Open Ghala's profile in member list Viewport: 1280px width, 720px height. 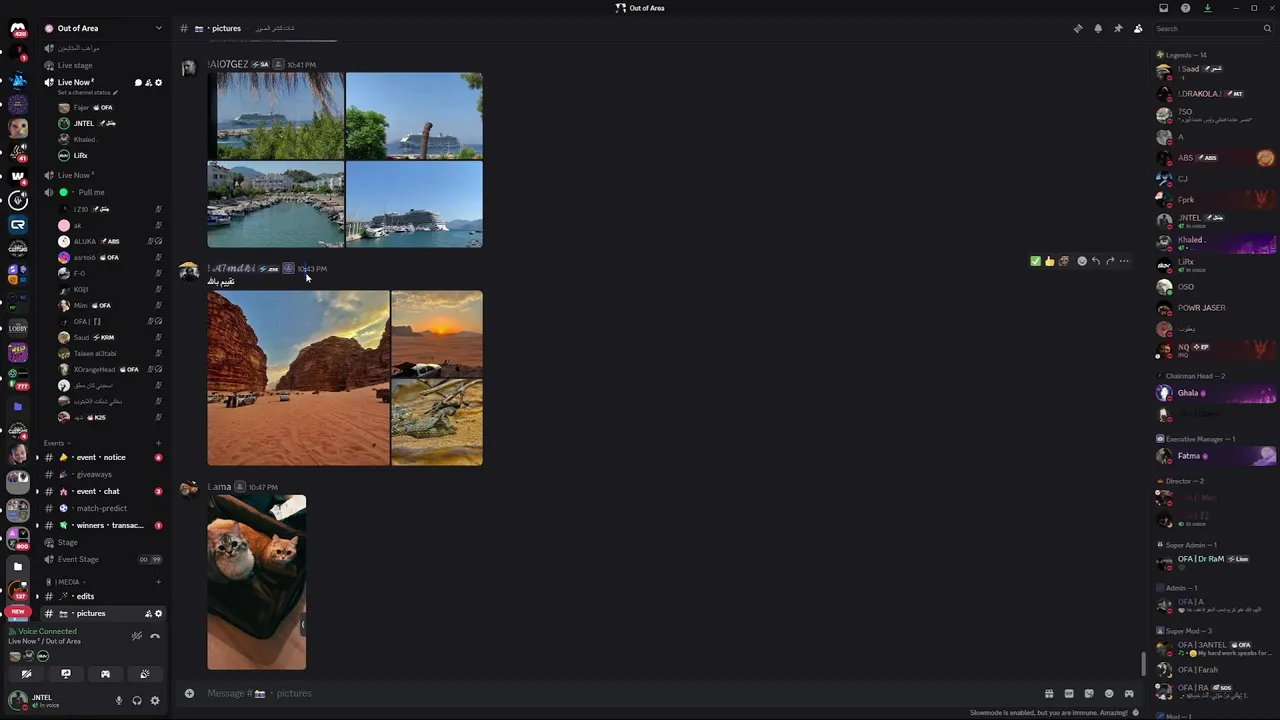(x=1216, y=393)
